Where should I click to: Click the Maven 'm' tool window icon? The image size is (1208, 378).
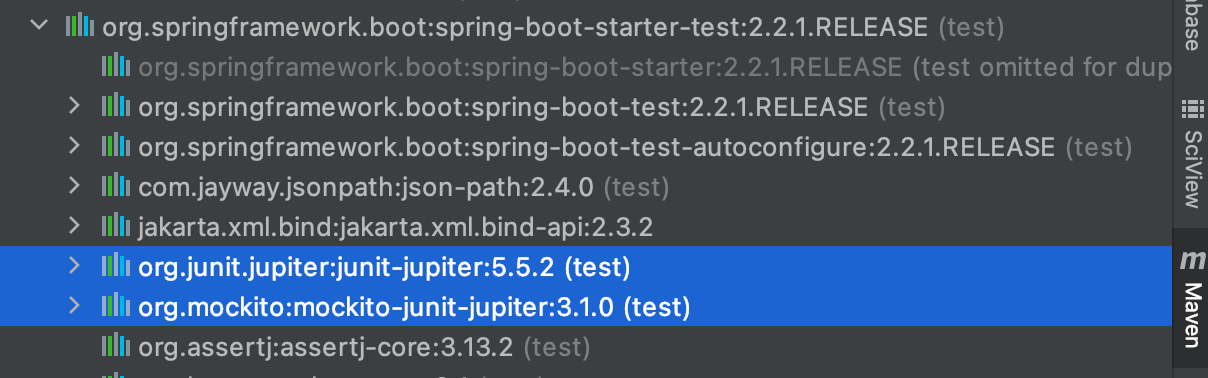pos(1191,260)
